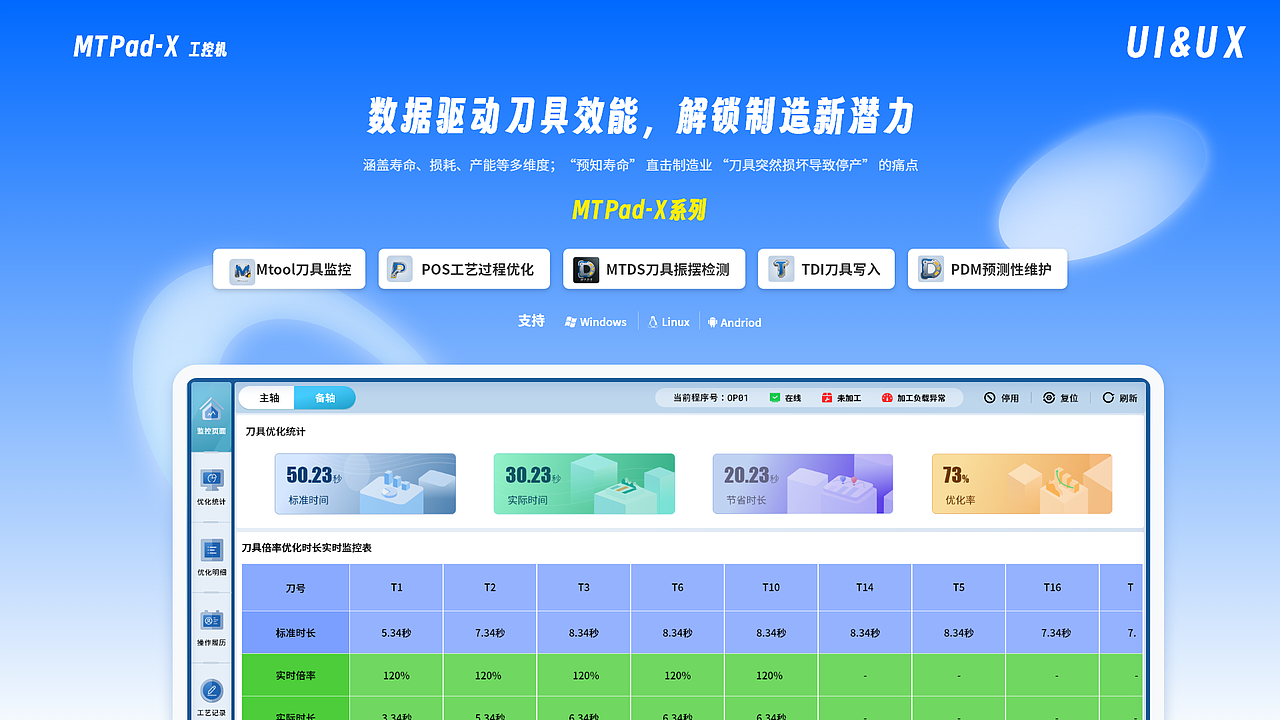Click the 30.23秒 实际时间 card
The width and height of the screenshot is (1280, 720).
coord(584,484)
